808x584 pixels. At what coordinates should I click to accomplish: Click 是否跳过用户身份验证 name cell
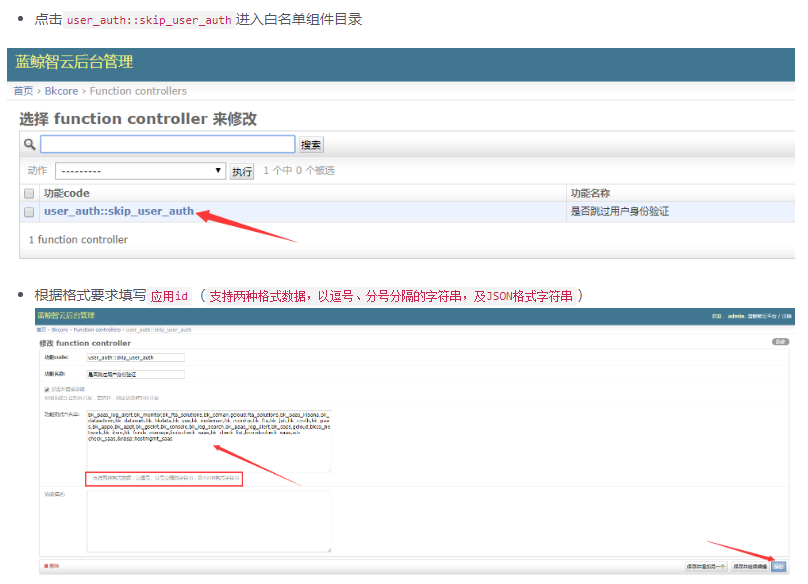pyautogui.click(x=619, y=211)
